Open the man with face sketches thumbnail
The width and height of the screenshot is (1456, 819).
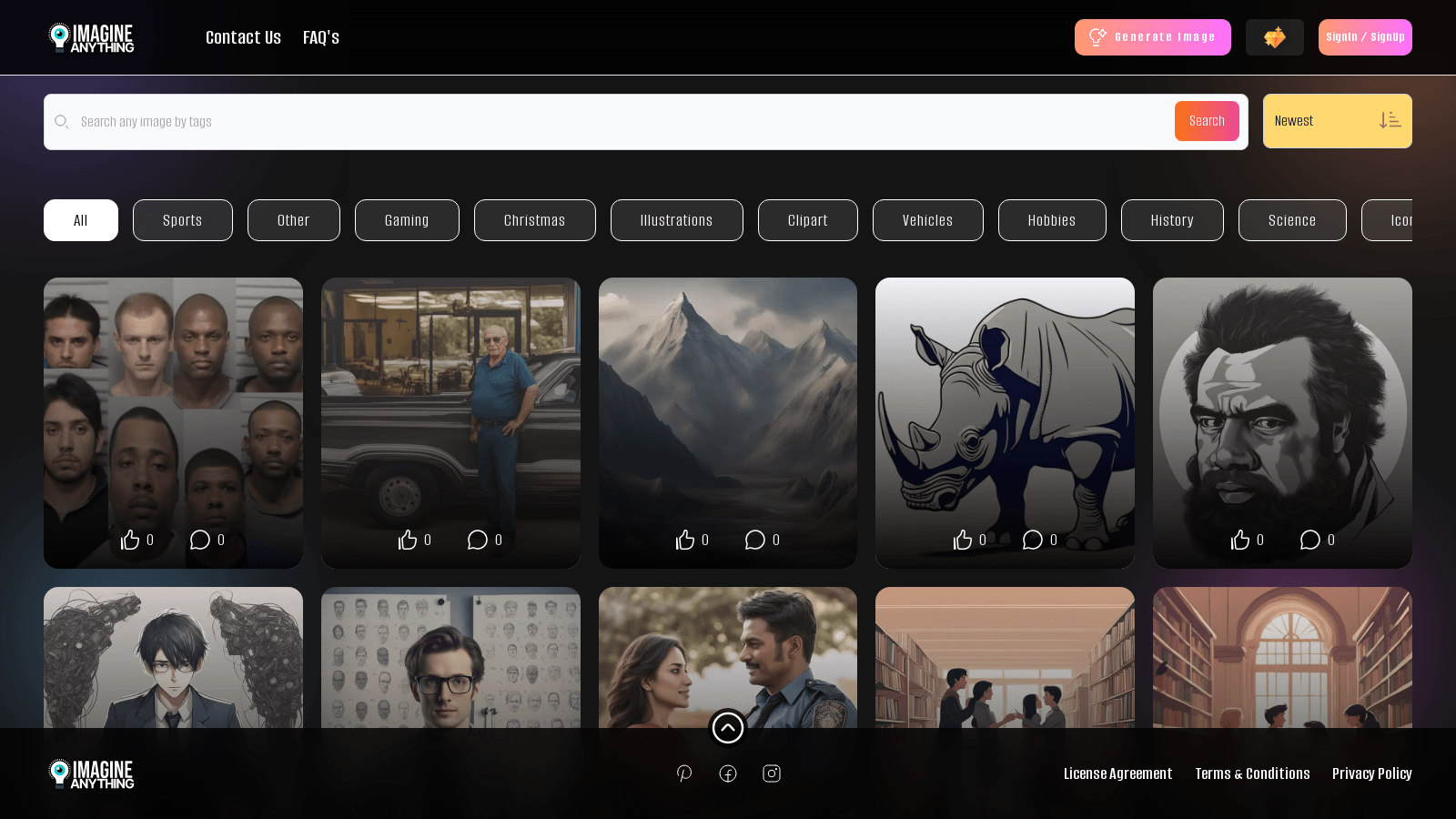point(450,657)
